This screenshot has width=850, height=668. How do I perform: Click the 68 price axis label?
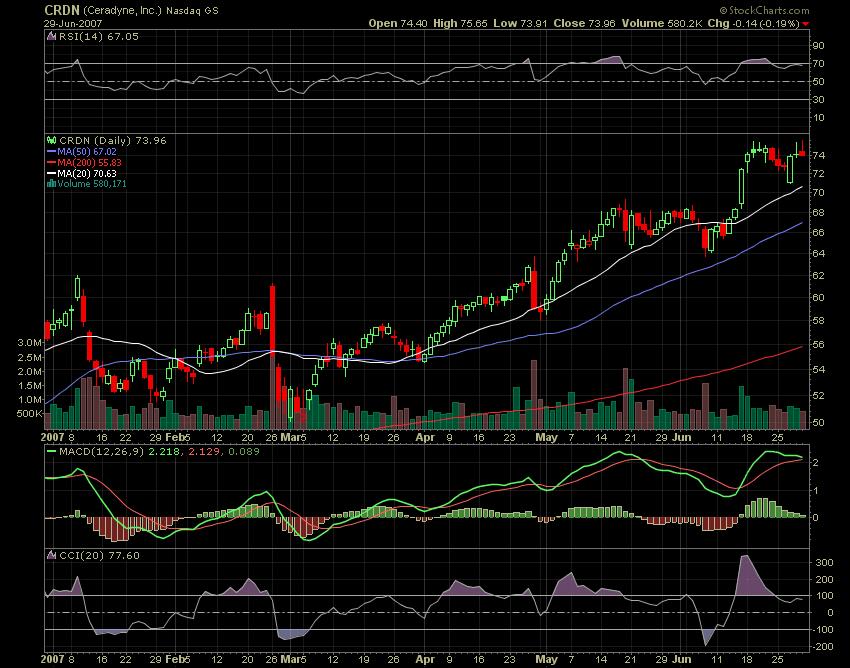coord(818,213)
